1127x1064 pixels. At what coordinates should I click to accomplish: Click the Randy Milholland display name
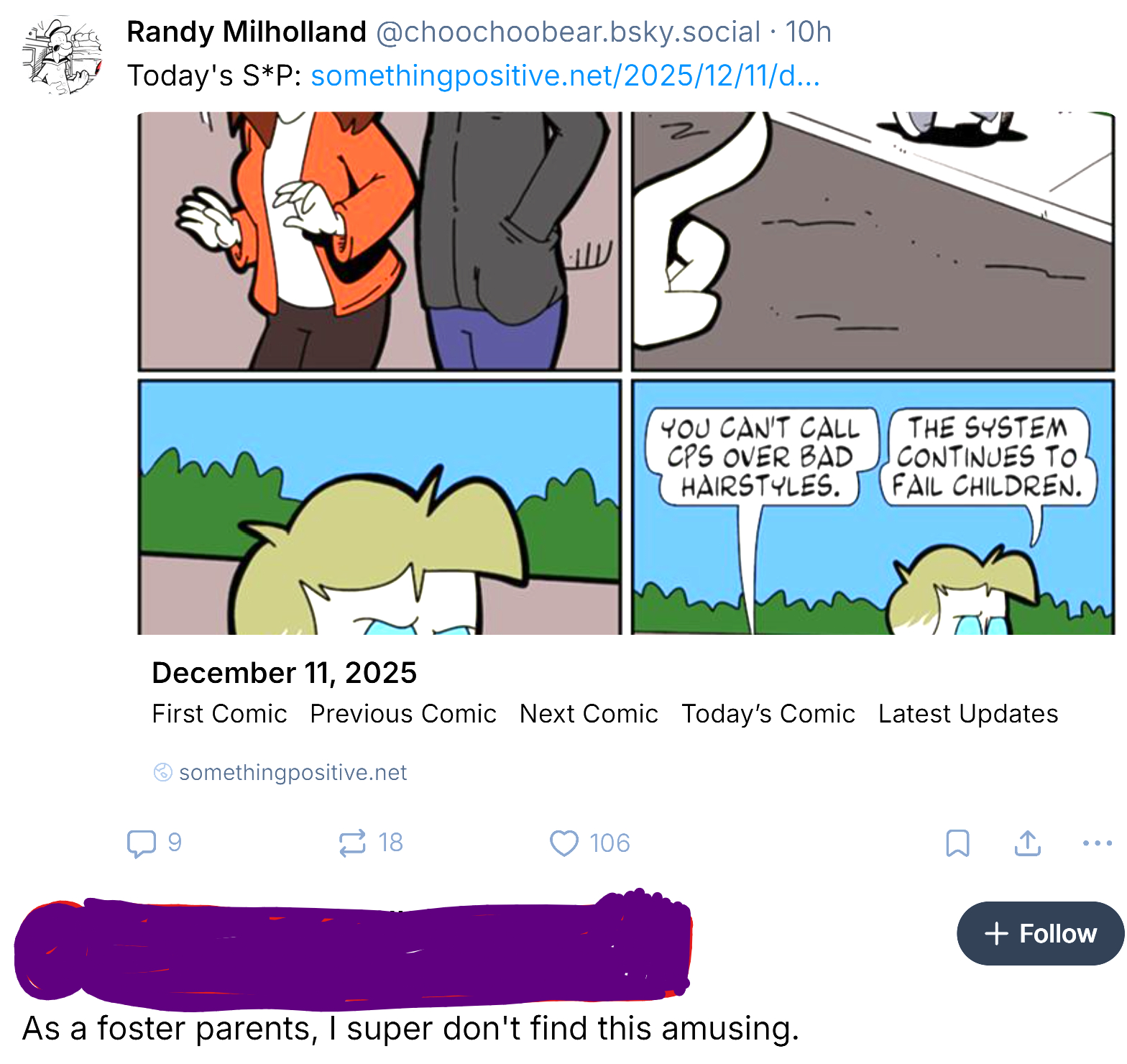click(x=247, y=32)
